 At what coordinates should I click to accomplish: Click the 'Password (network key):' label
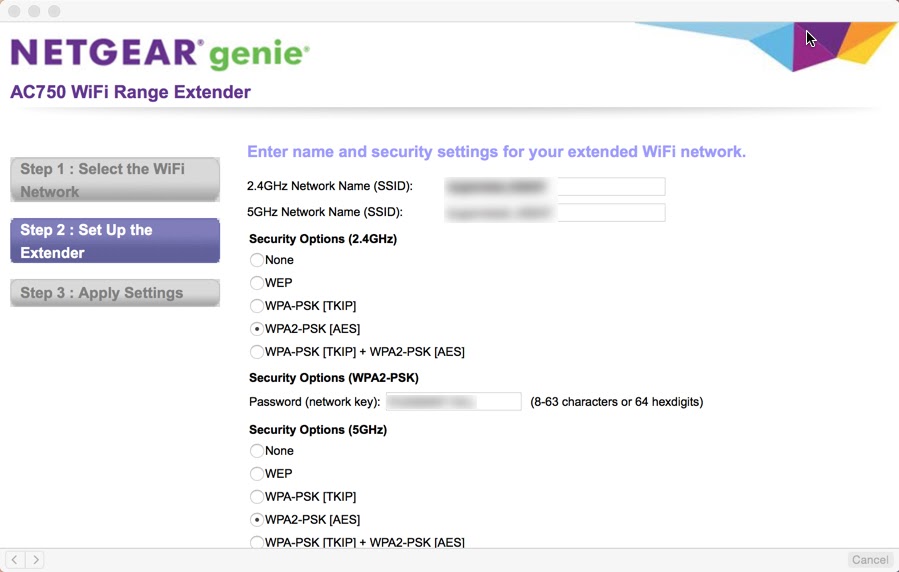[x=314, y=402]
